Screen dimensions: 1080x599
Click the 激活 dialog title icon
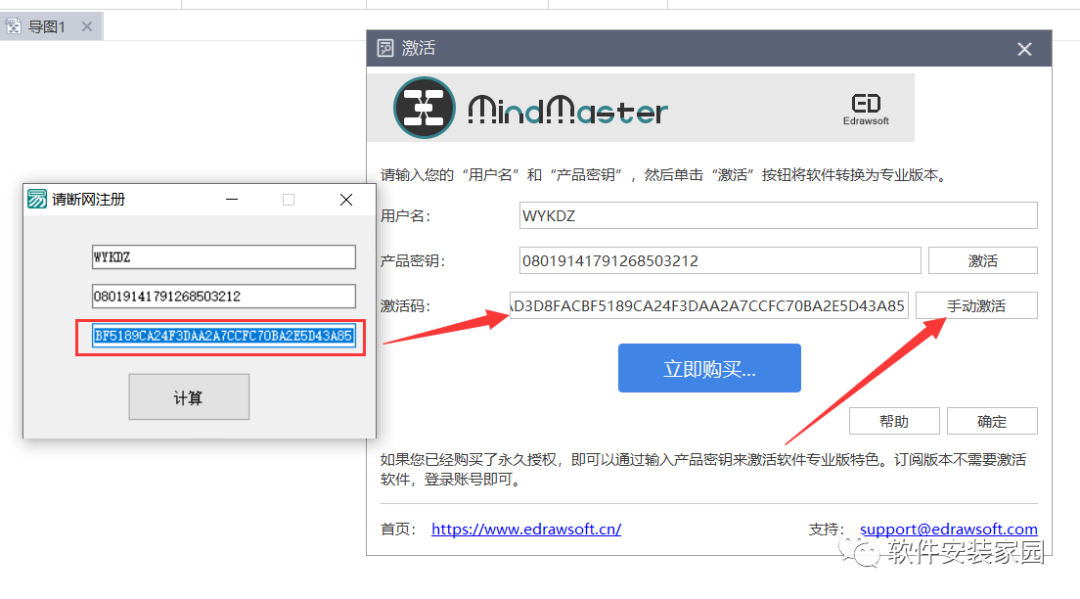[x=385, y=48]
